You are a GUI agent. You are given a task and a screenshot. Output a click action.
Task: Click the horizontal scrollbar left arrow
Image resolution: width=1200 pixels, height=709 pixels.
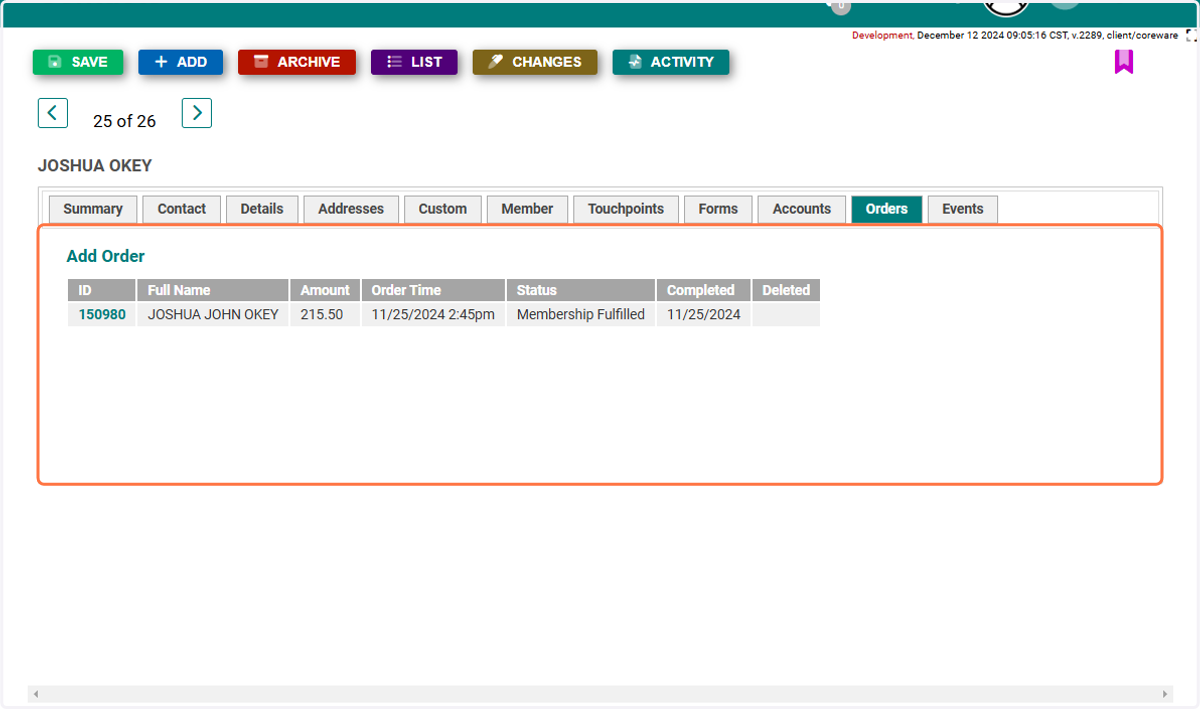[x=35, y=694]
